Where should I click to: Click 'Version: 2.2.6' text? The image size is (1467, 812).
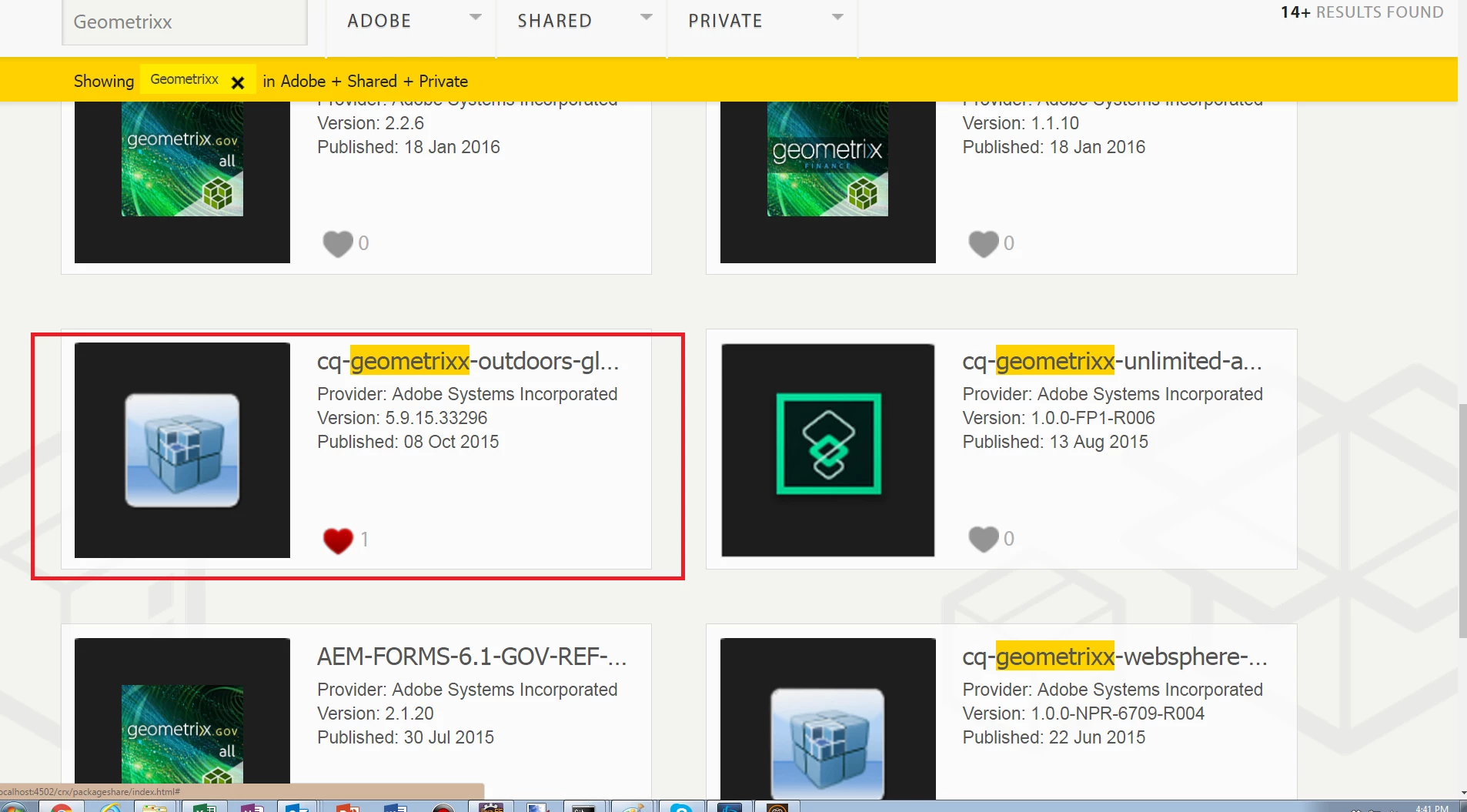370,123
